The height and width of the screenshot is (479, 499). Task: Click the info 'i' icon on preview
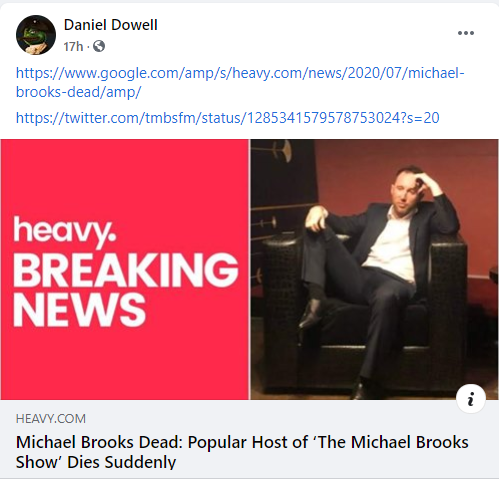tap(471, 399)
